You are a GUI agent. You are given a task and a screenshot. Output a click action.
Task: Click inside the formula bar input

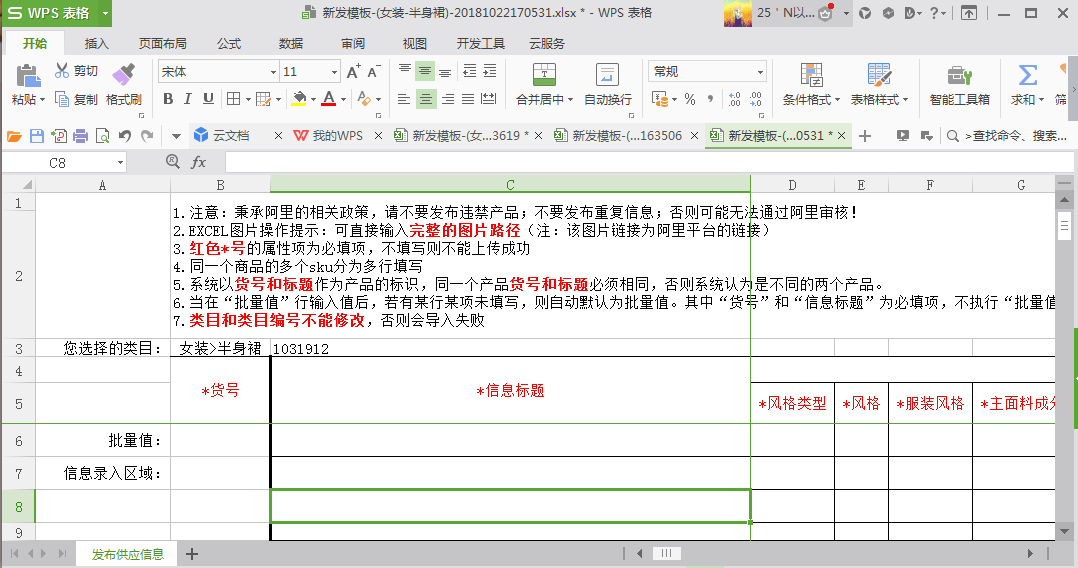coord(640,162)
